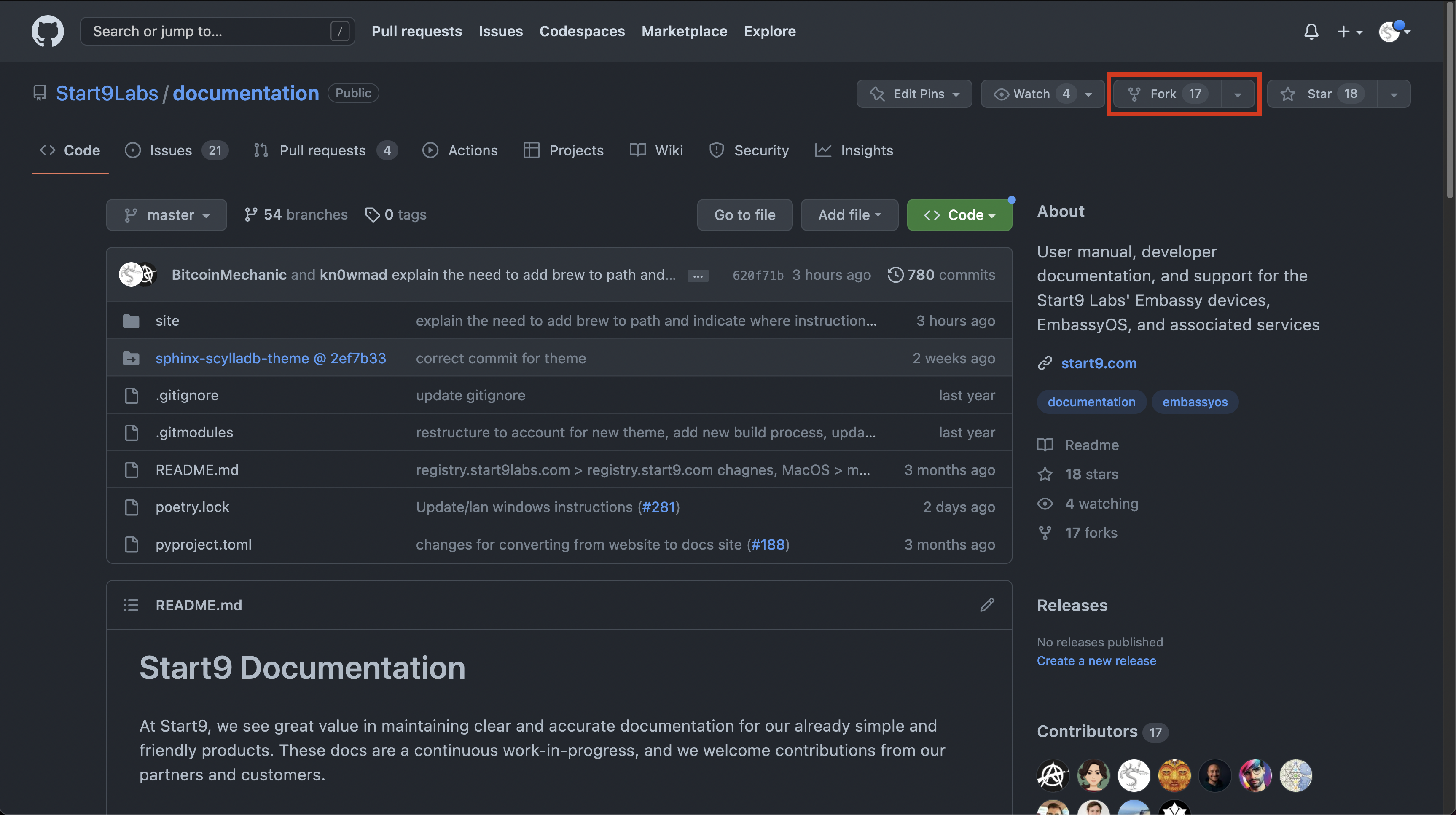Expand the master branch dropdown
Viewport: 1456px width, 815px height.
click(x=167, y=215)
